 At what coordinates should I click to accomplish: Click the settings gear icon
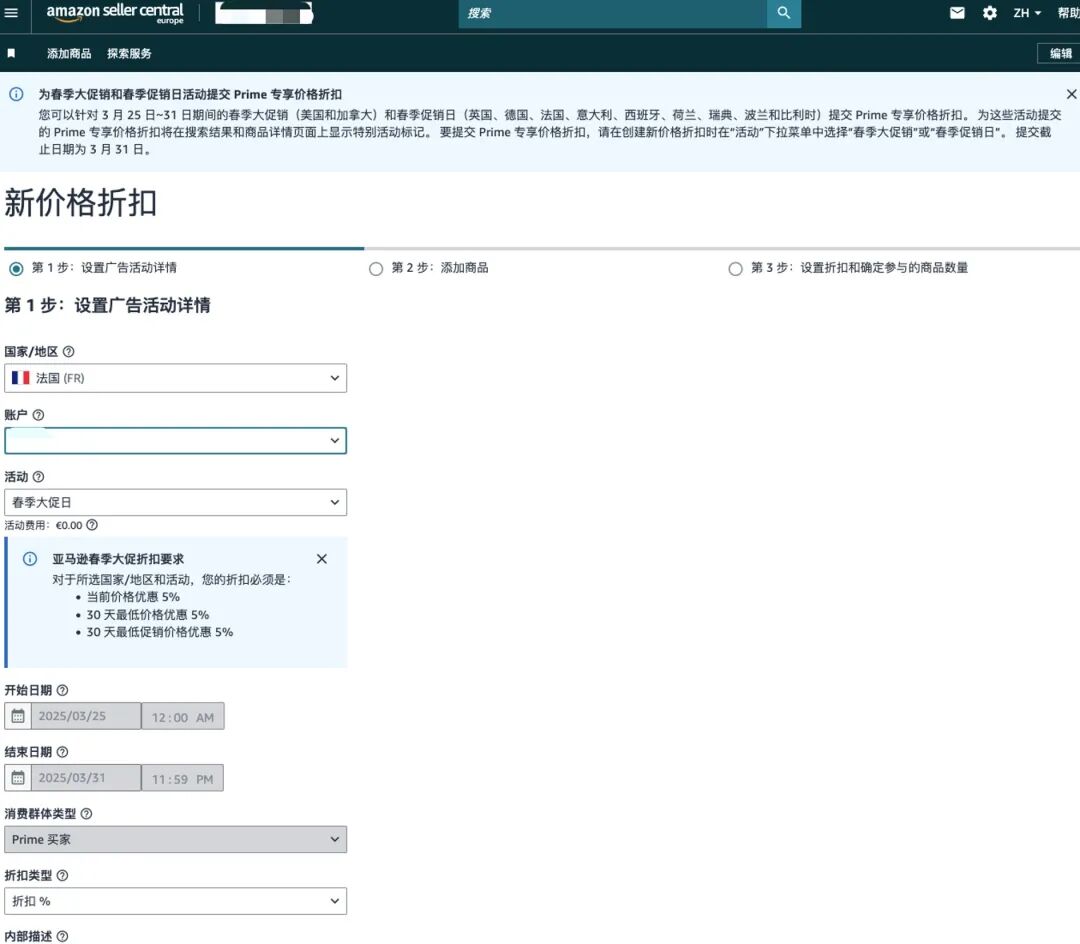989,13
